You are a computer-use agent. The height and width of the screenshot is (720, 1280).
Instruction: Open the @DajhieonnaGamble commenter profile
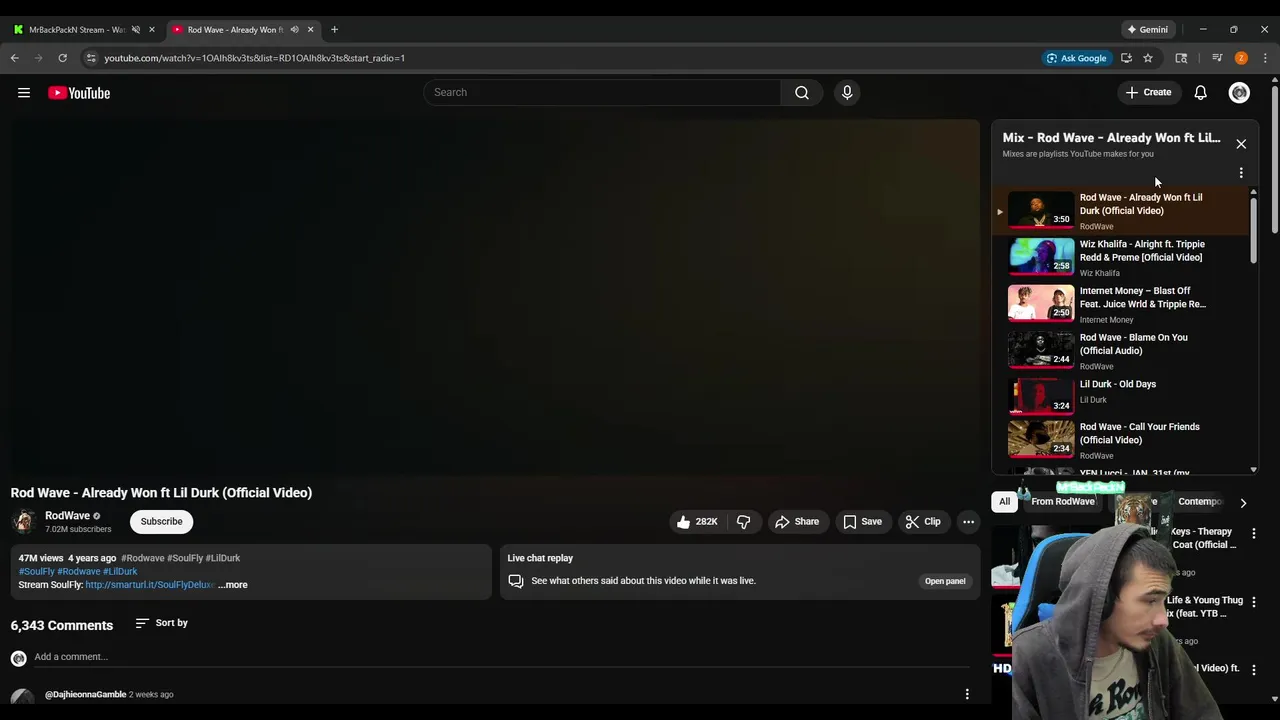[x=85, y=694]
